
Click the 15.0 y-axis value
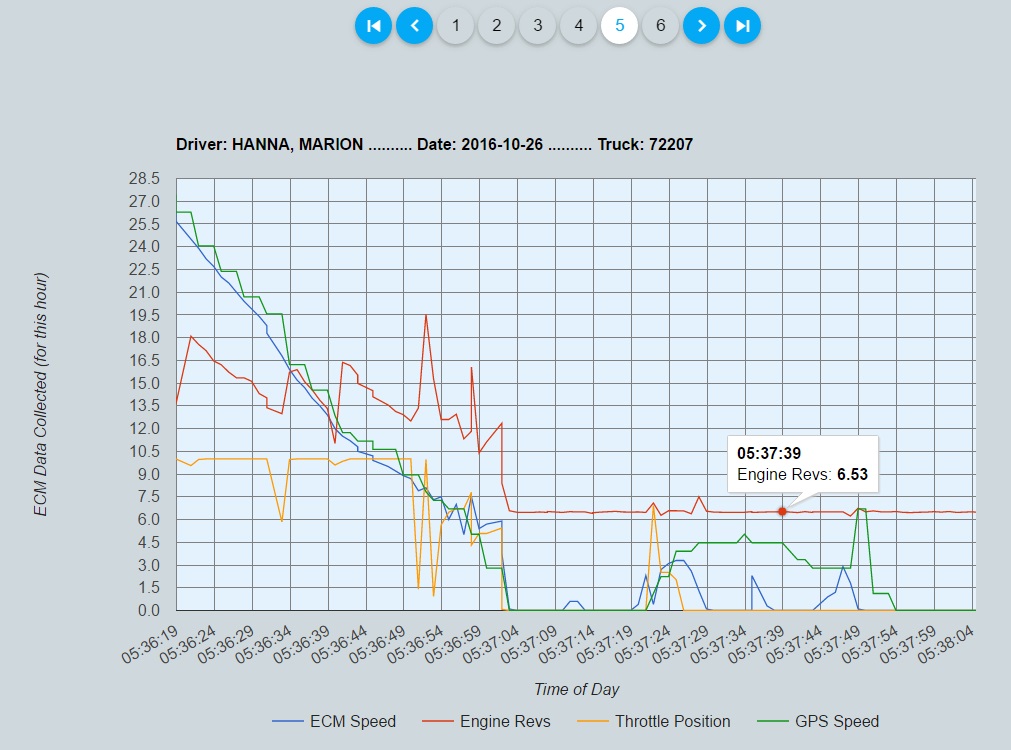(144, 383)
